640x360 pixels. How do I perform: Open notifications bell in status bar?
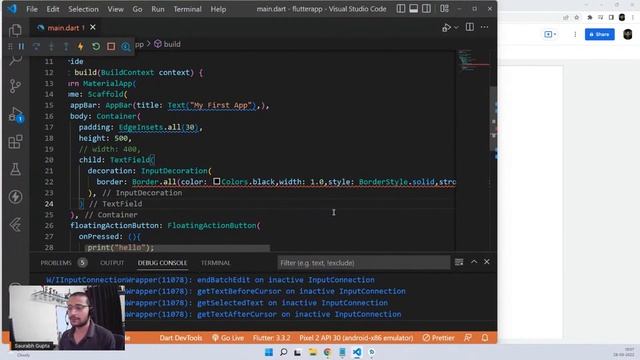pyautogui.click(x=485, y=338)
